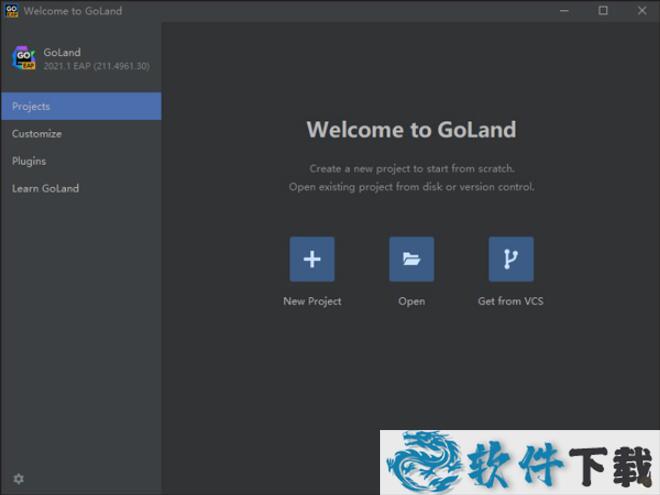
Task: Open the Plugins tab
Action: point(29,161)
